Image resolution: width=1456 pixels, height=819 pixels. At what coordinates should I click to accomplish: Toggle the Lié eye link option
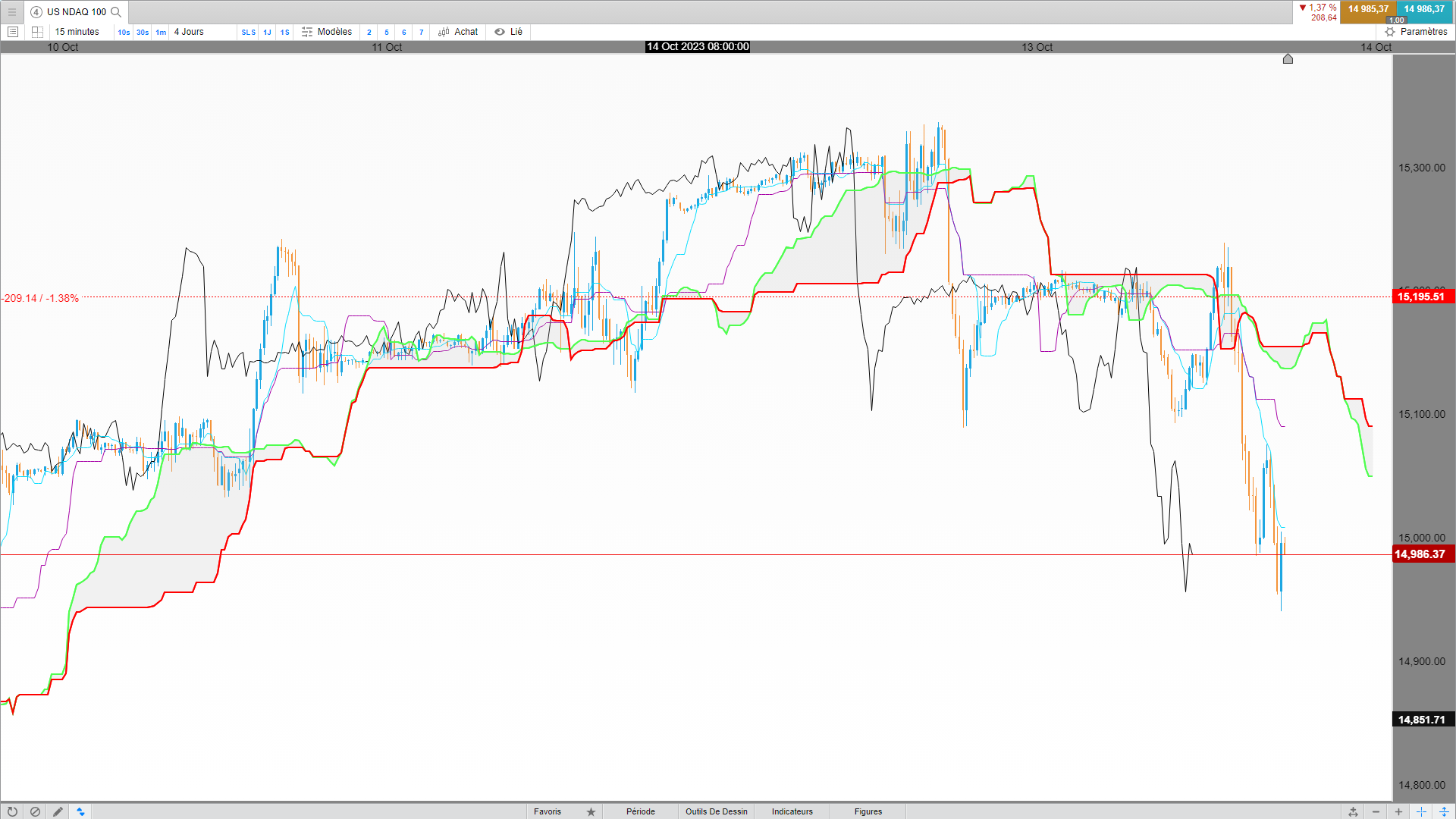509,32
